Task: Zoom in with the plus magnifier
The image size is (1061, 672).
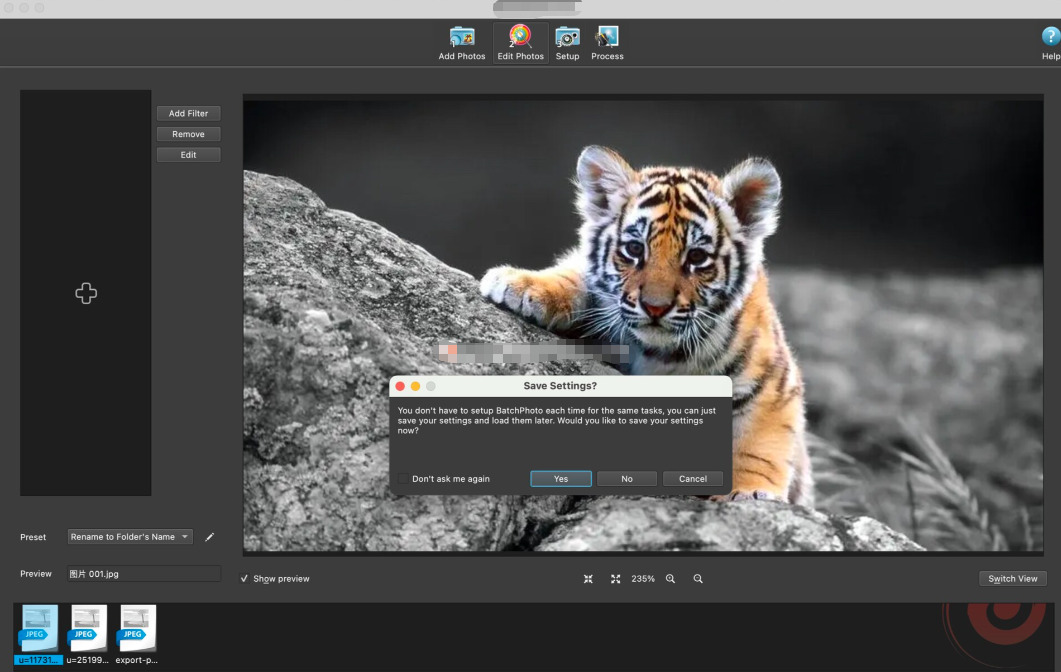Action: pos(670,579)
